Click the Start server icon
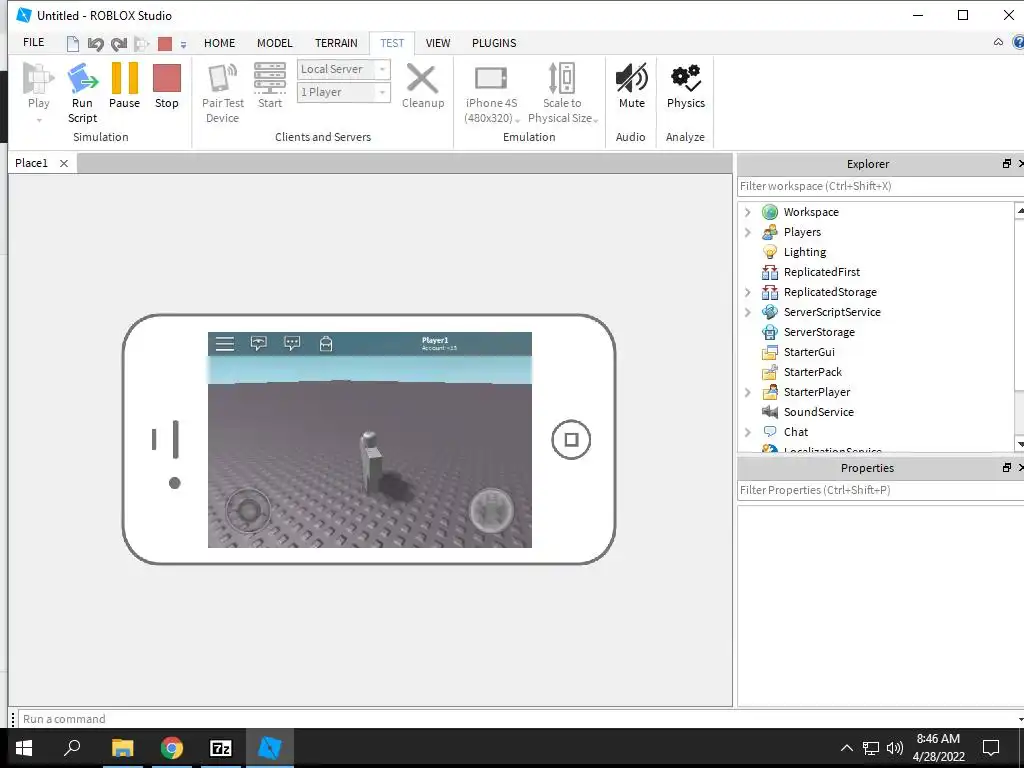1024x768 pixels. coord(270,78)
